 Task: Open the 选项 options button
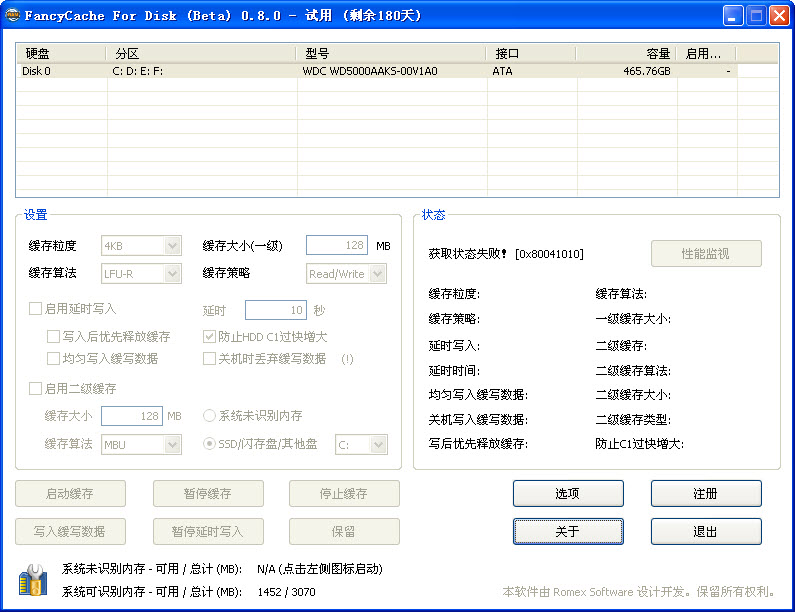568,493
